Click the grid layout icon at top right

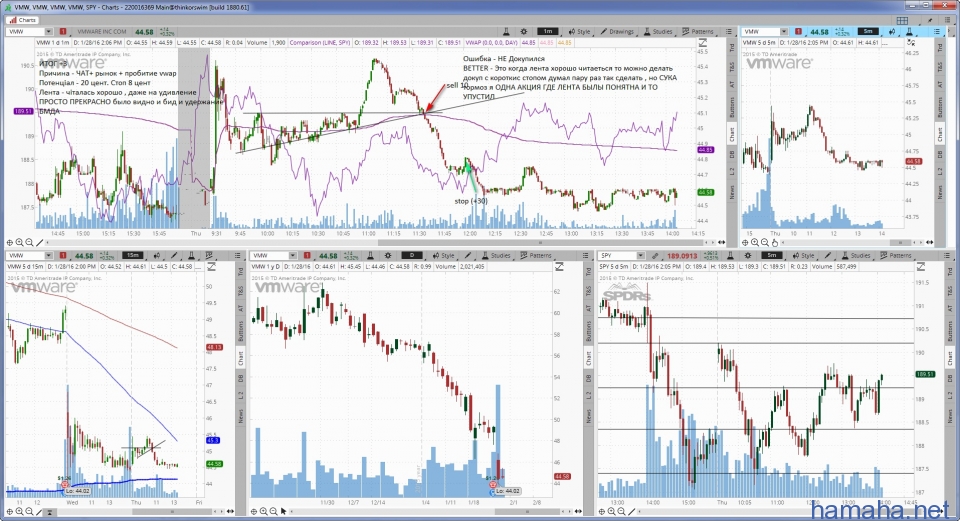click(902, 20)
